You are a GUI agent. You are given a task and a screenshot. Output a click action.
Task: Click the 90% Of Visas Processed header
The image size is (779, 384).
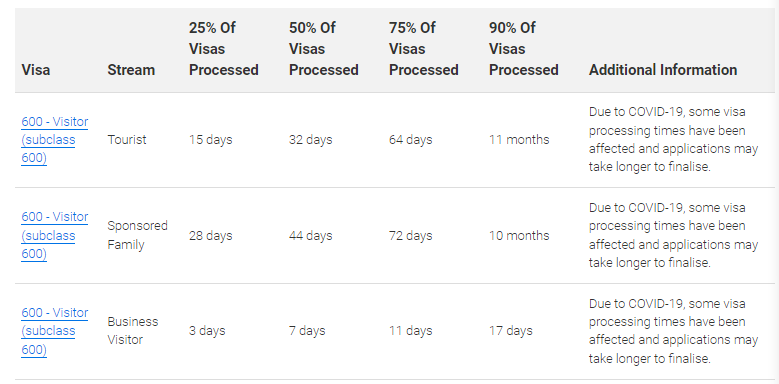pos(524,49)
